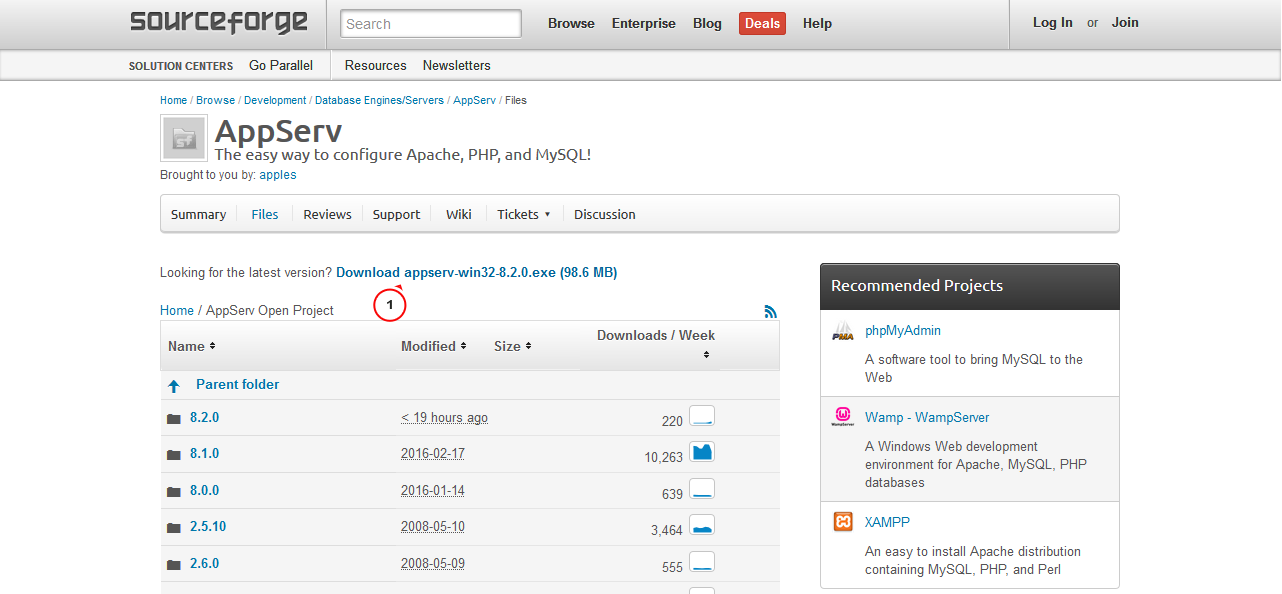Click Log In link

(1053, 22)
